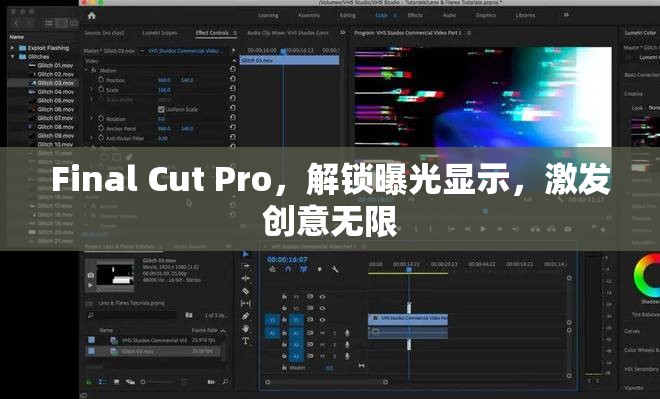This screenshot has width=660, height=399.
Task: Select the Type tool
Action: click(246, 341)
